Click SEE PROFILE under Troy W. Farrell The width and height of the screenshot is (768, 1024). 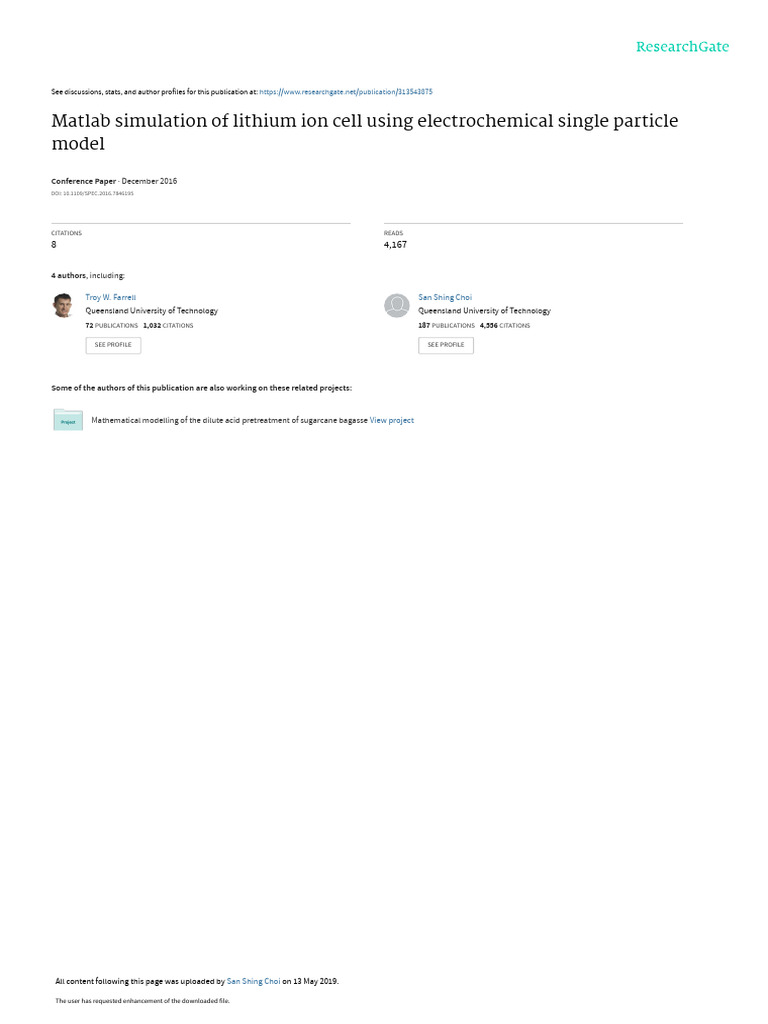(113, 345)
